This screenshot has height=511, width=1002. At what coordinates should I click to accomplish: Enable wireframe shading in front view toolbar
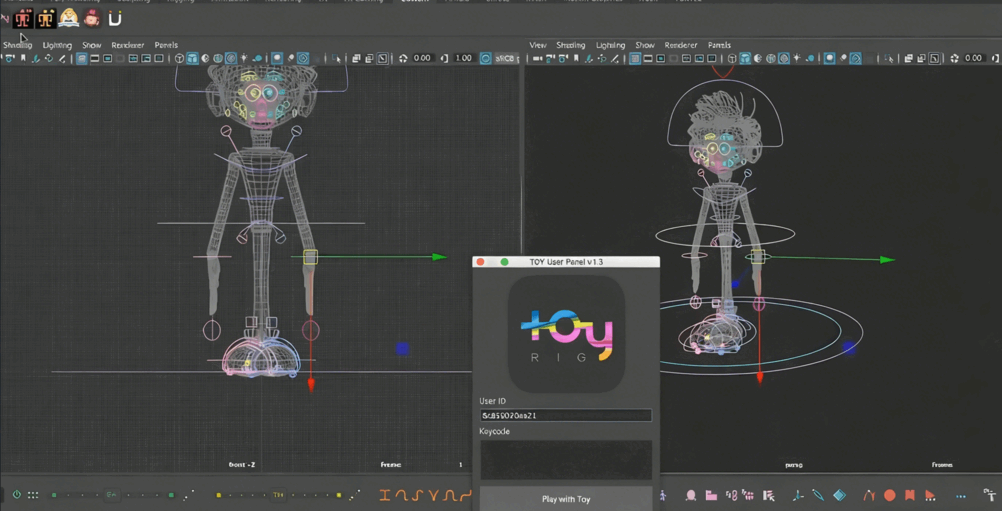pos(180,58)
